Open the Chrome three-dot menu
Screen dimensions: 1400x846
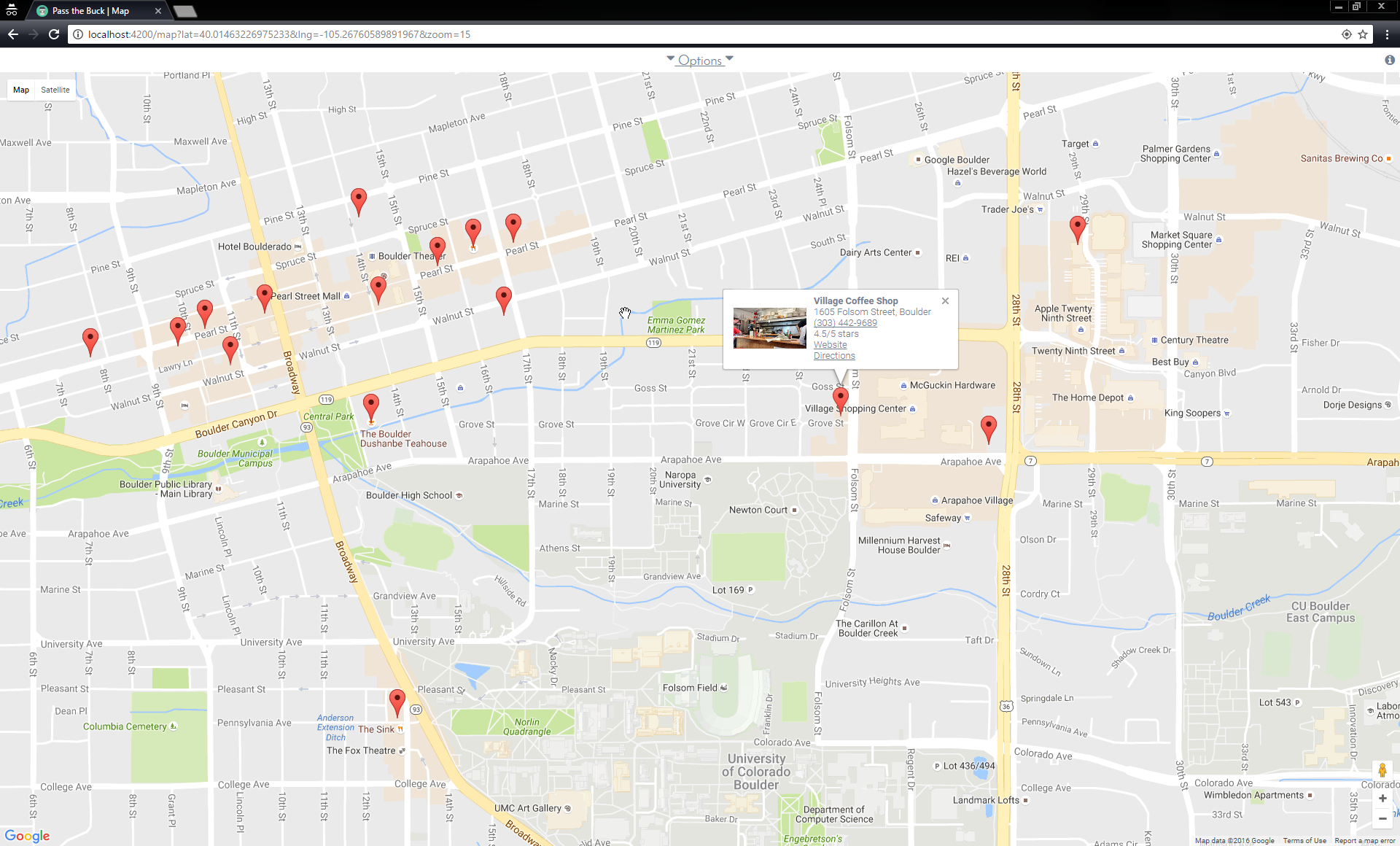tap(1387, 34)
